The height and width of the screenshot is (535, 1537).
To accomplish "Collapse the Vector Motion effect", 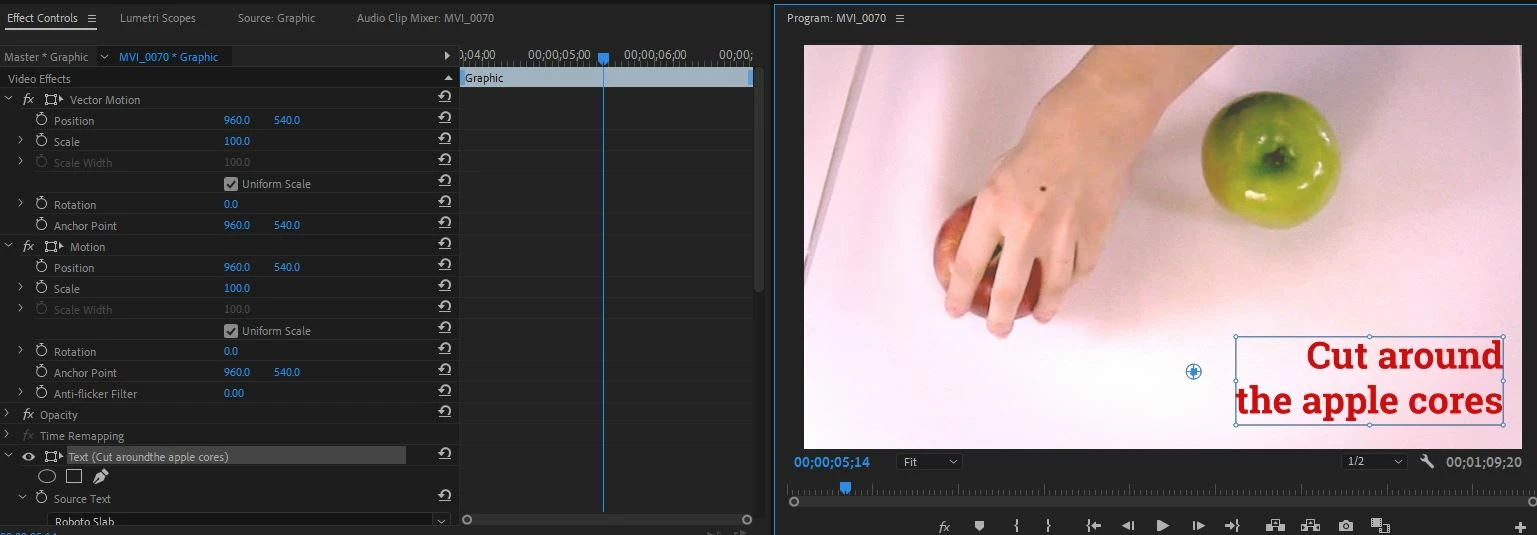I will pyautogui.click(x=9, y=100).
